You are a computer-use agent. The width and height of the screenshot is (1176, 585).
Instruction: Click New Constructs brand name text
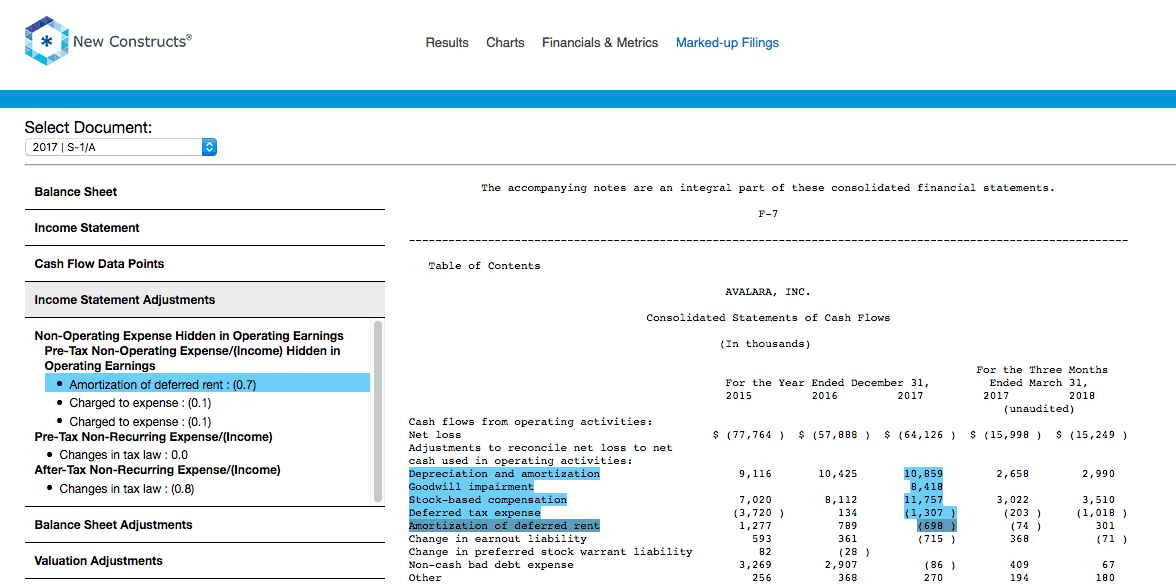[132, 40]
